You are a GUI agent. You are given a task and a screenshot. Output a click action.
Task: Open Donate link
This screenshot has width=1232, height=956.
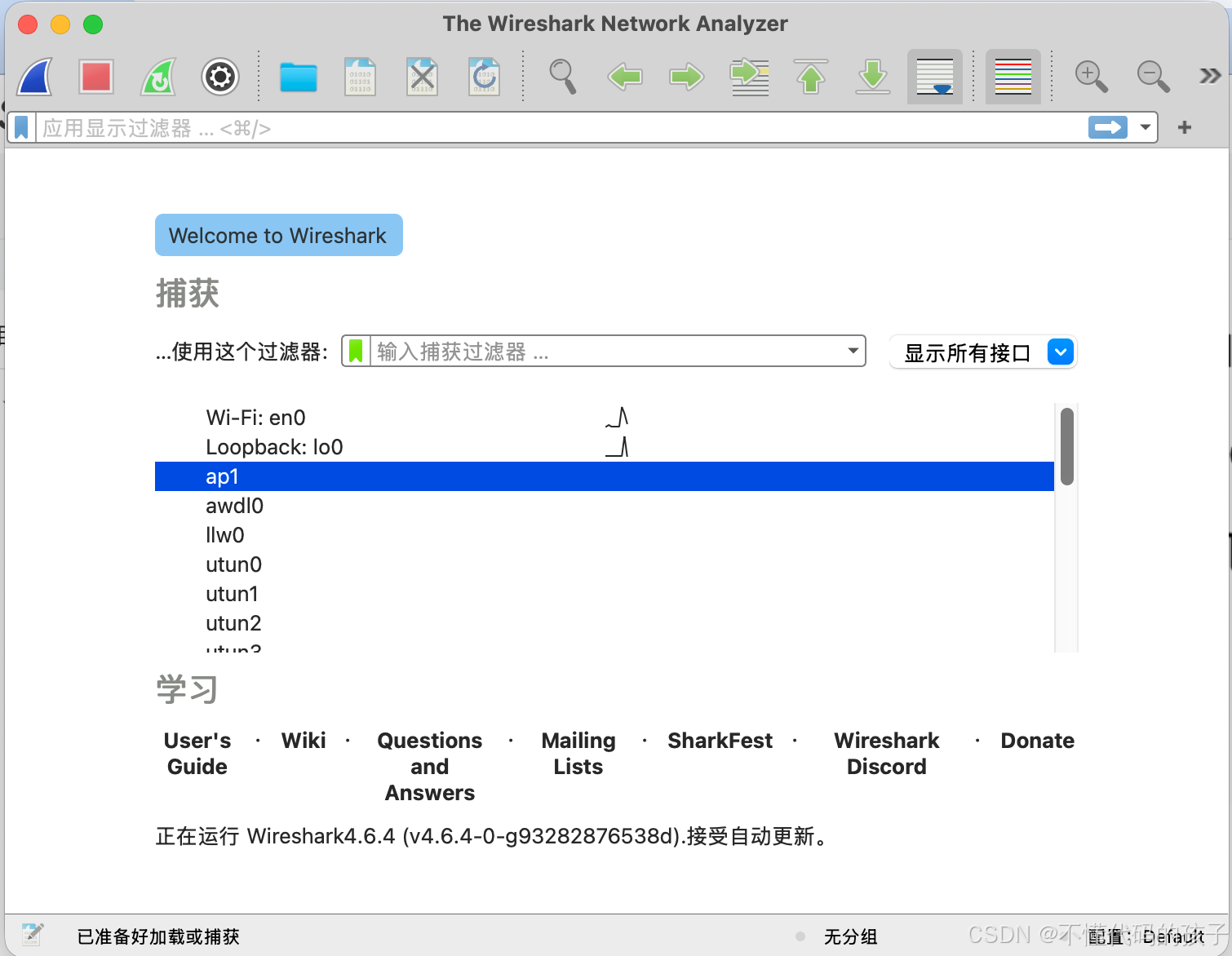pyautogui.click(x=1038, y=741)
